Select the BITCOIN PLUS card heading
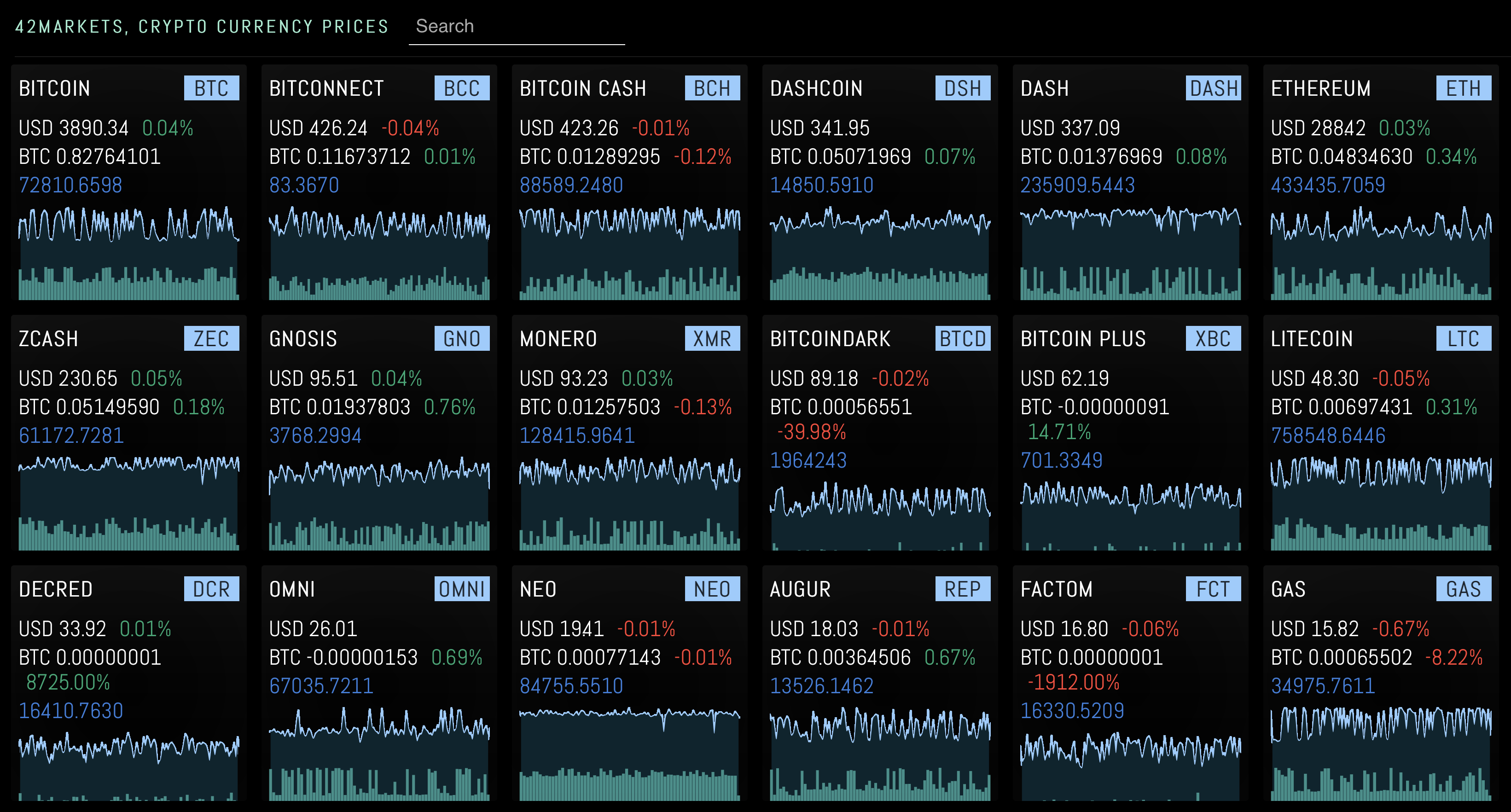The height and width of the screenshot is (812, 1511). click(1083, 339)
